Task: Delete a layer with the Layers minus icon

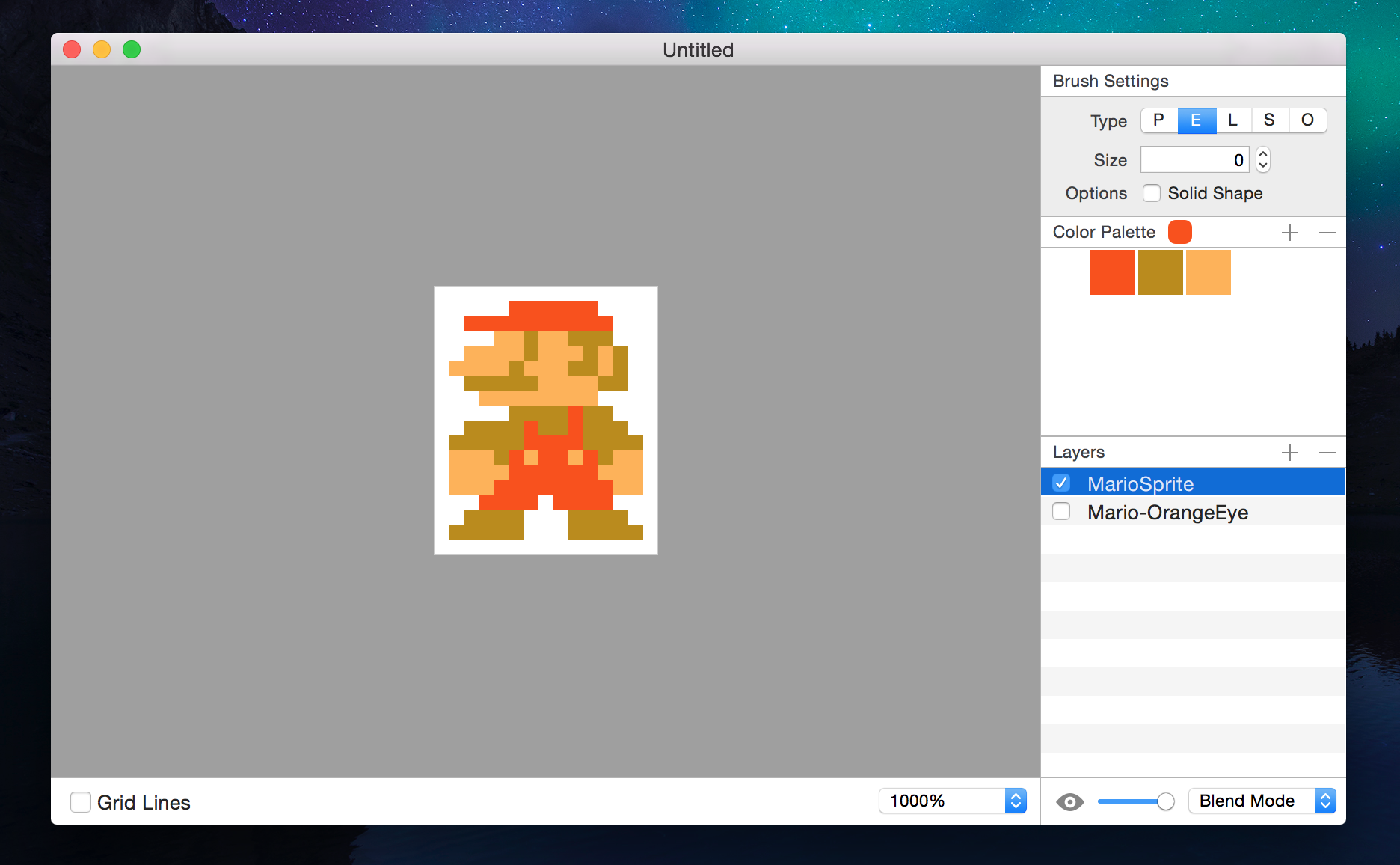Action: pos(1327,453)
